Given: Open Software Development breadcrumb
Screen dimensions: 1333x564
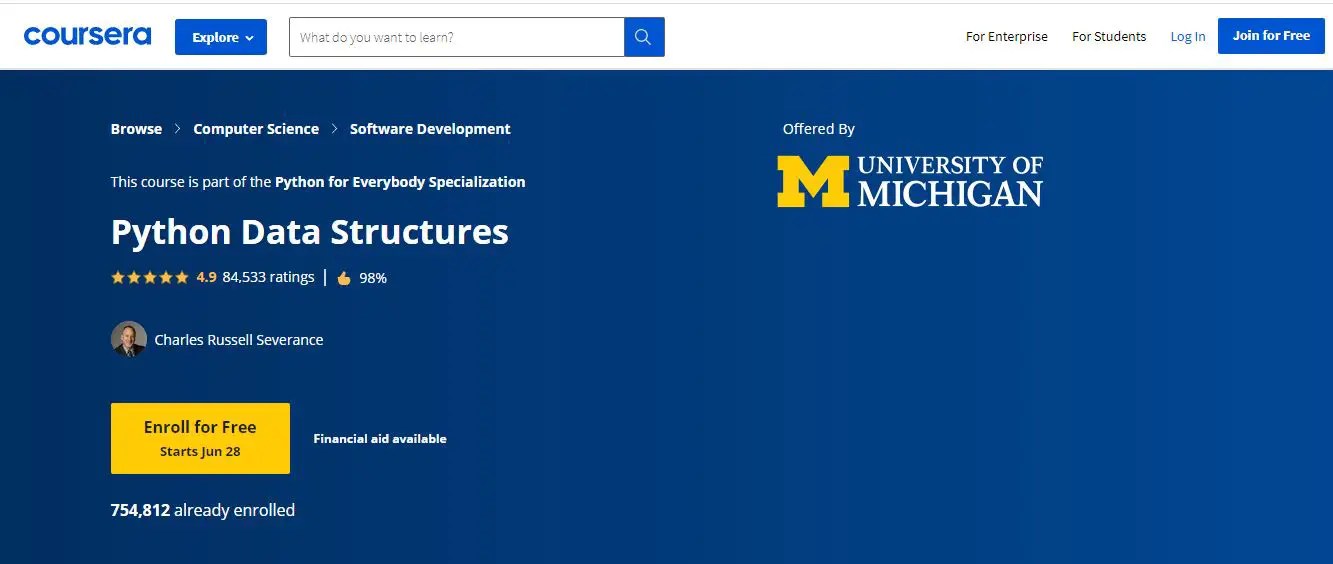Looking at the screenshot, I should pos(430,129).
